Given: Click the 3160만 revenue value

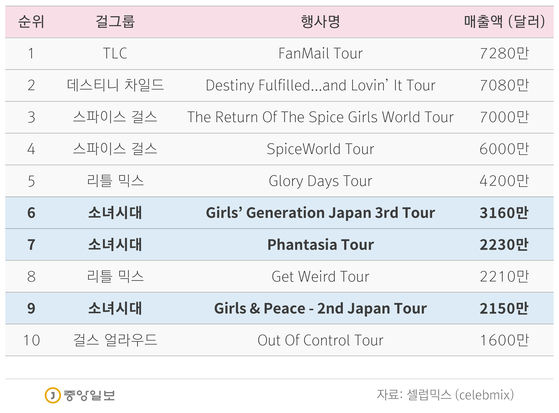Looking at the screenshot, I should (504, 213).
